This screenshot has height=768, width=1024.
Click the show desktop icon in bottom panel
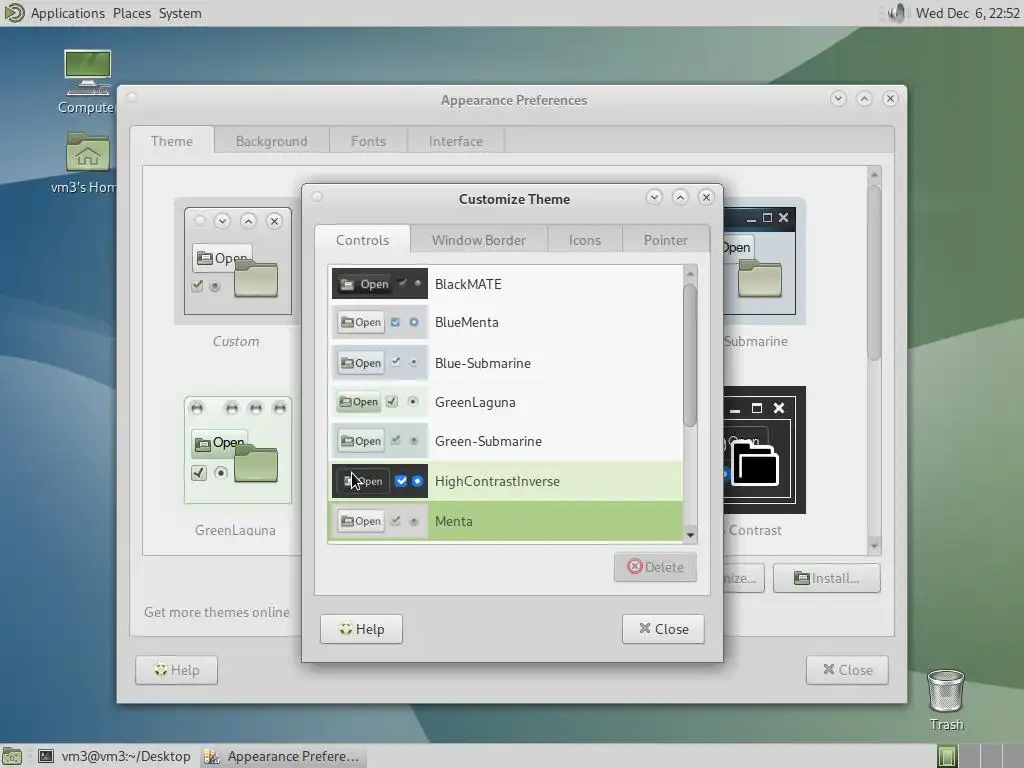[12, 756]
